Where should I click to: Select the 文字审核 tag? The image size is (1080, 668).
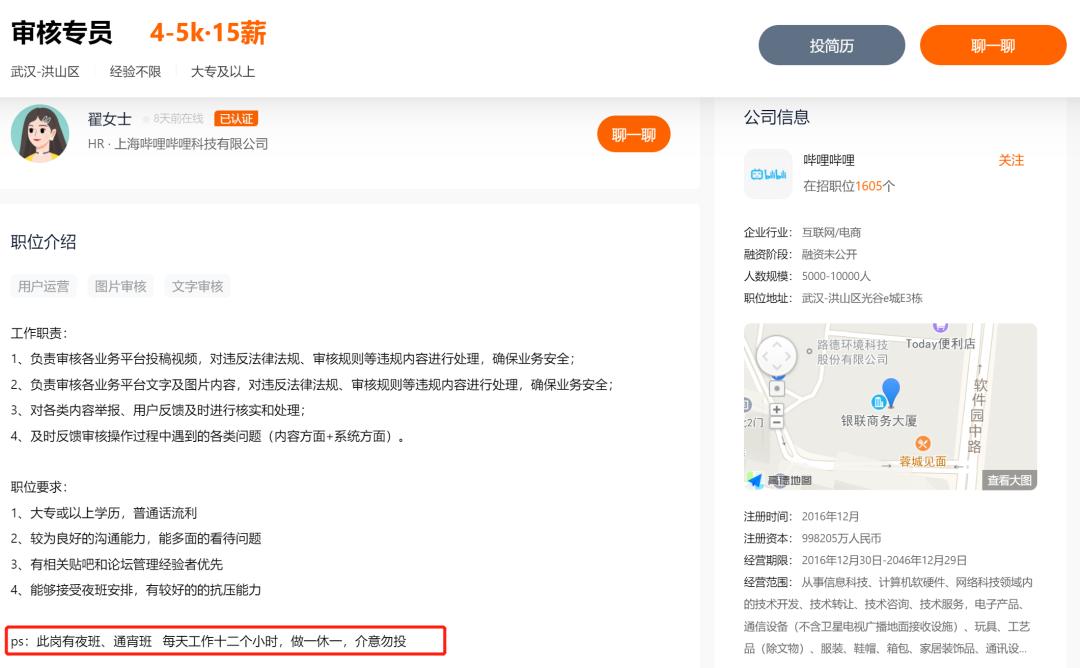pyautogui.click(x=198, y=286)
